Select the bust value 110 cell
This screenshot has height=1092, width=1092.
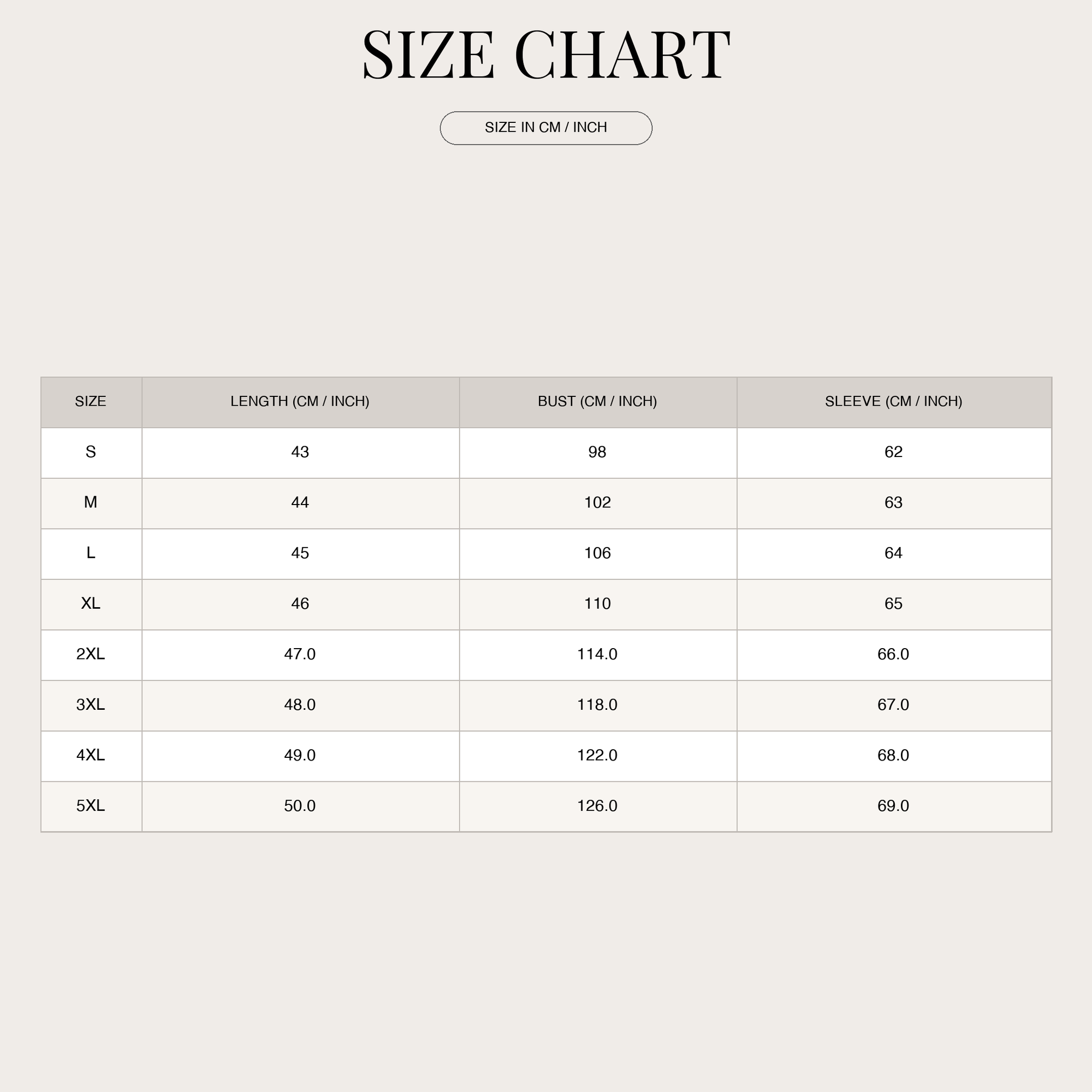[x=597, y=604]
